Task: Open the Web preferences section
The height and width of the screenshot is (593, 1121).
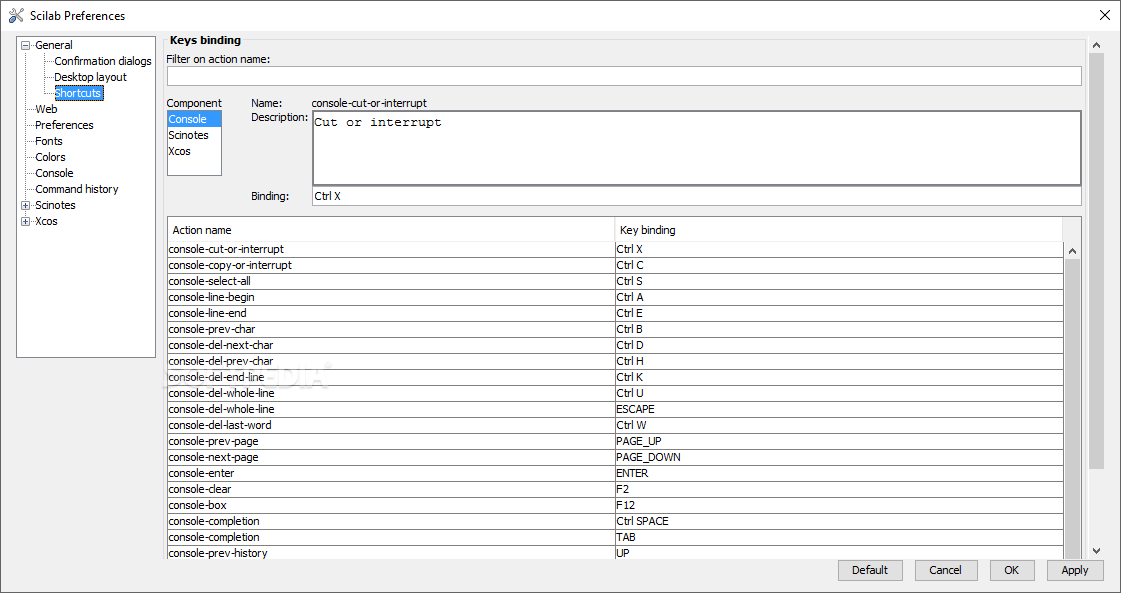Action: 46,109
